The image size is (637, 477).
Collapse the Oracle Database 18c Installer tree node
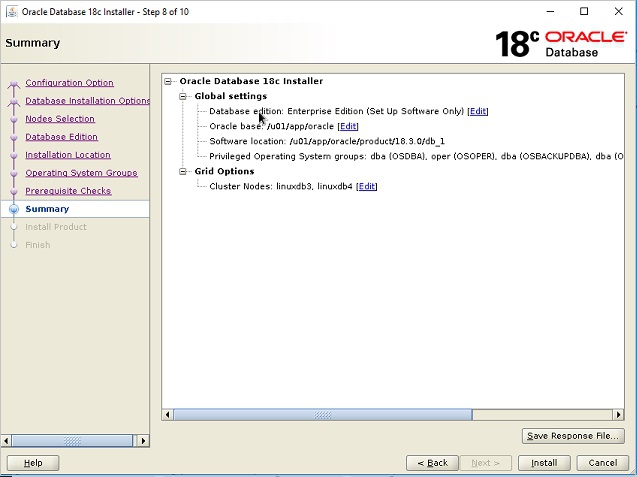[168, 81]
